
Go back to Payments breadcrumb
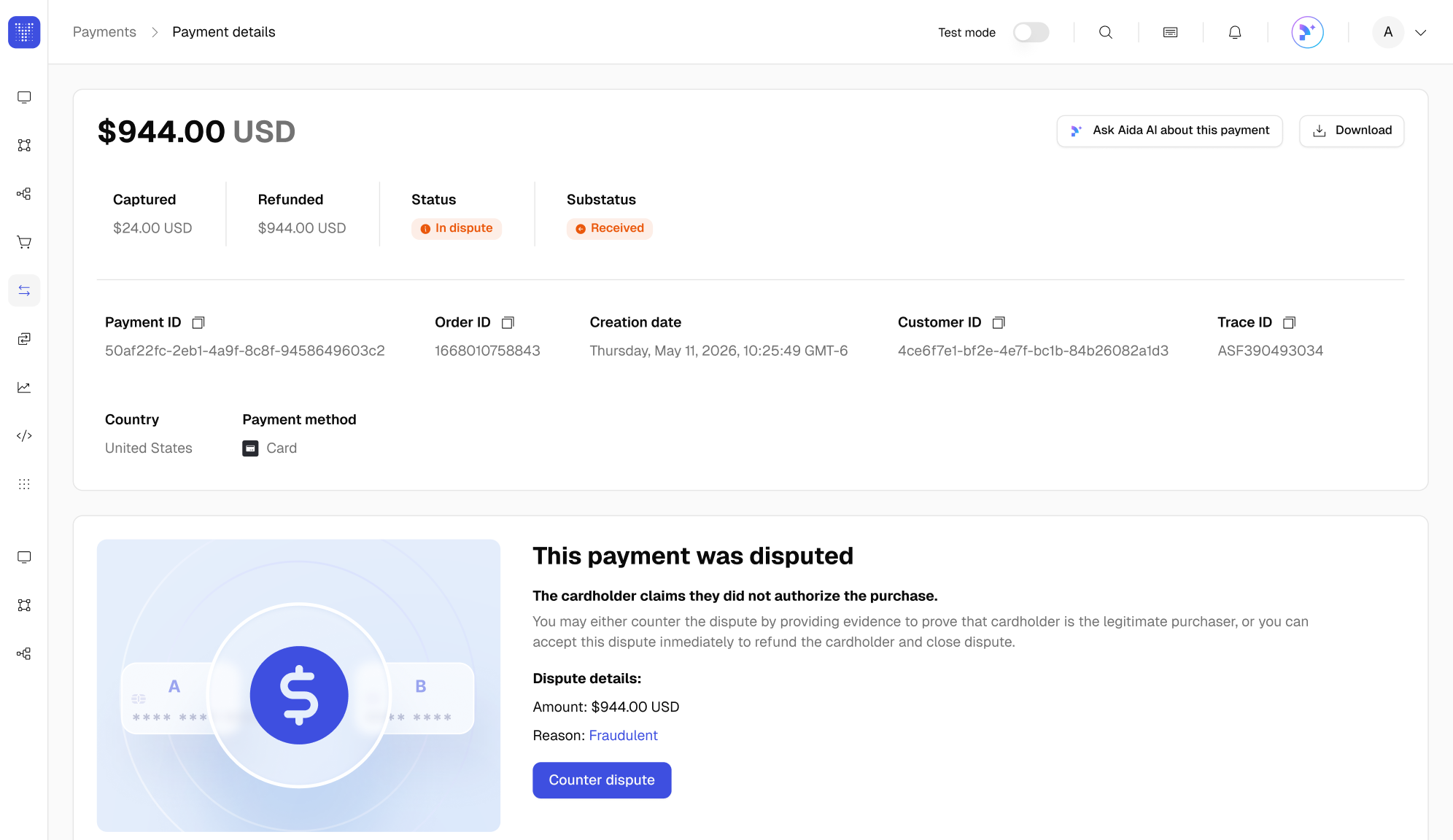[104, 32]
